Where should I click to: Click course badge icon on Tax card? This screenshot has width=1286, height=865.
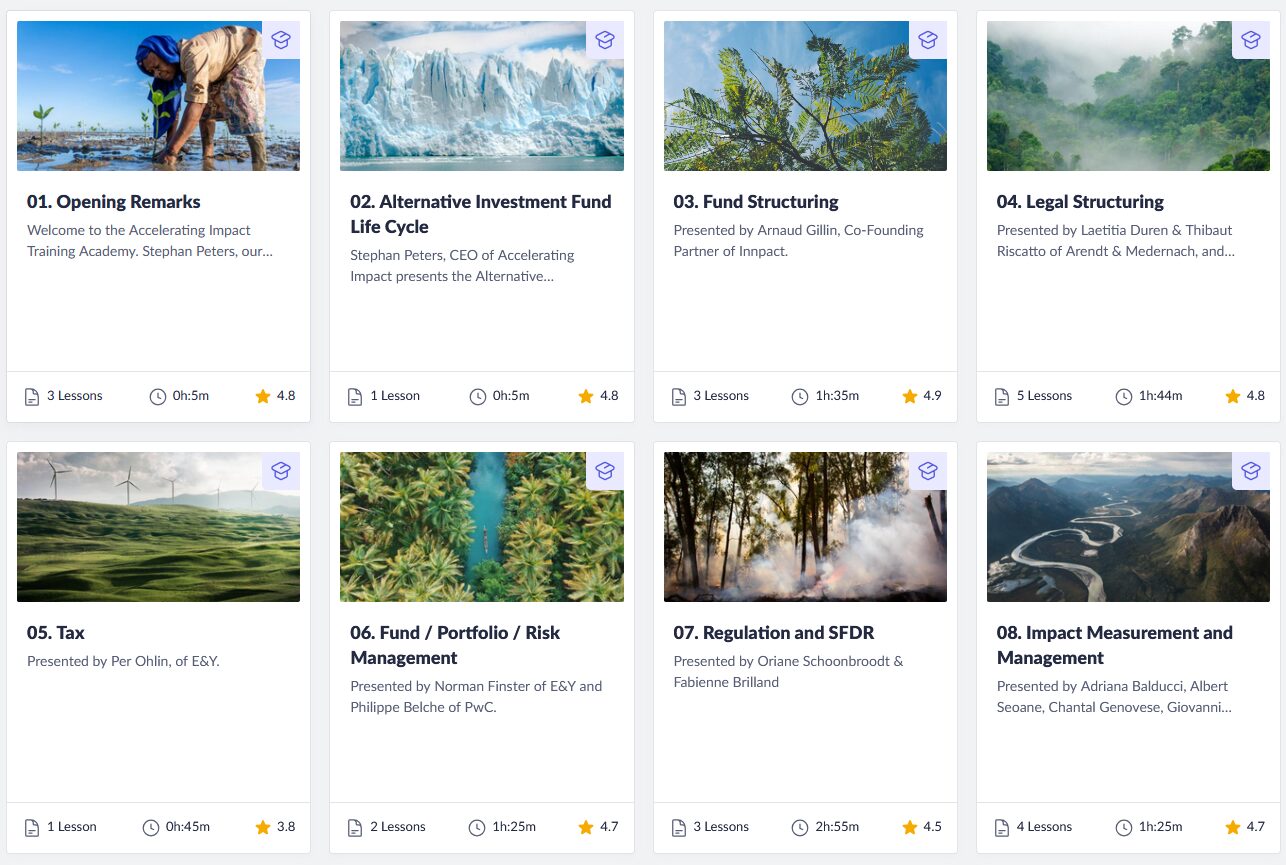[x=281, y=471]
